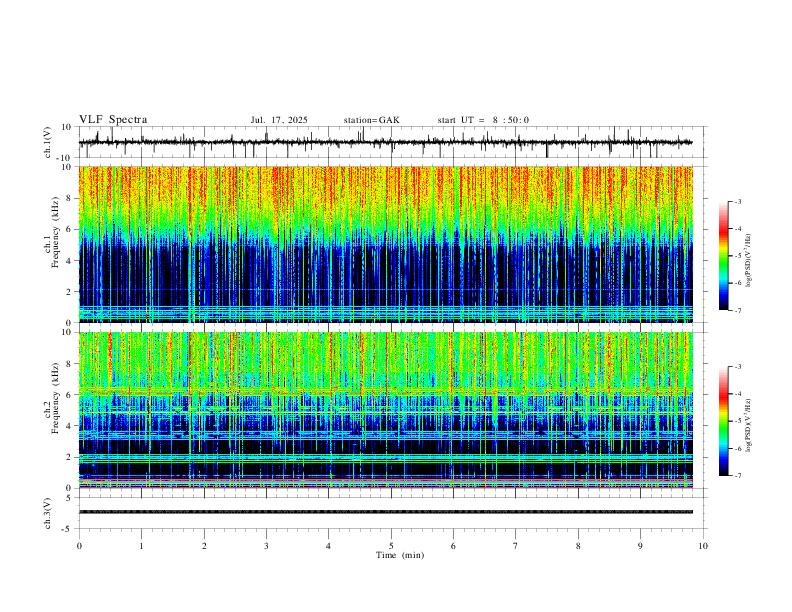792x612 pixels.
Task: Click the '-7' label on lower color bar
Action: pyautogui.click(x=738, y=476)
